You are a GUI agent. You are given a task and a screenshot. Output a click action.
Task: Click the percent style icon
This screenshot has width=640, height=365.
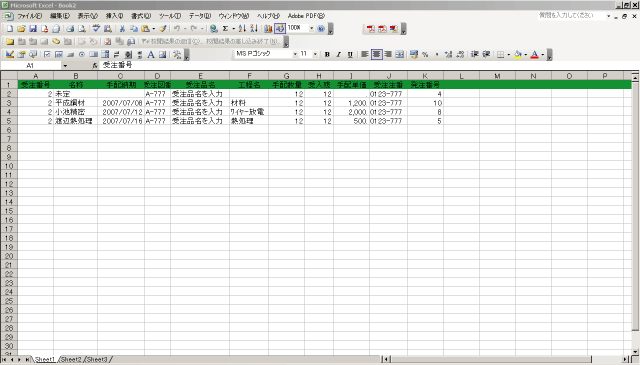click(425, 54)
